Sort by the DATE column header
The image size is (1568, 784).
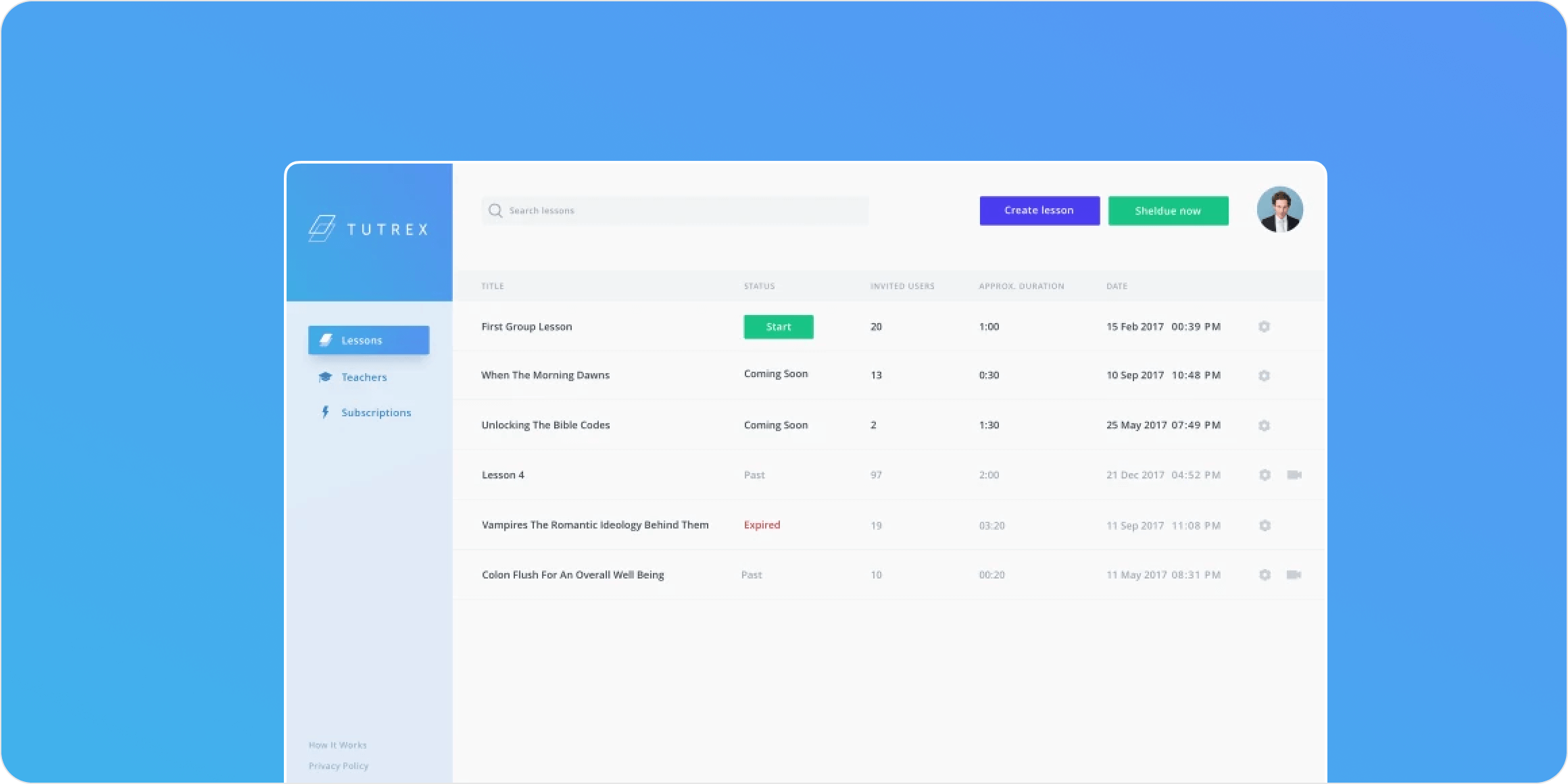(x=1117, y=286)
